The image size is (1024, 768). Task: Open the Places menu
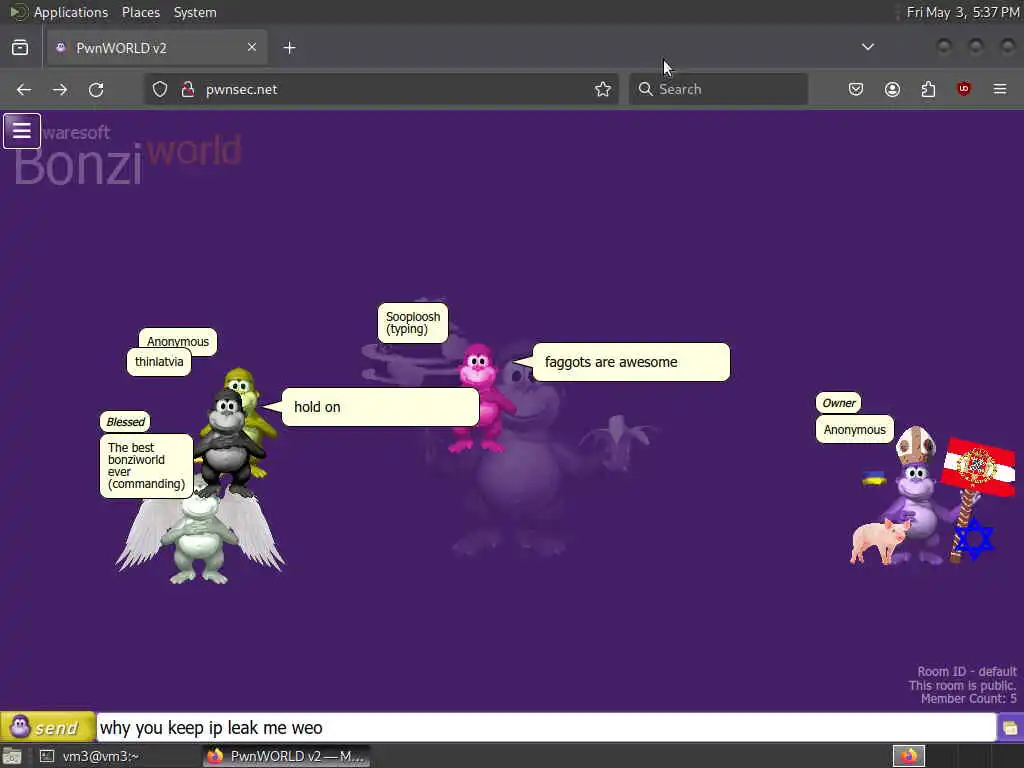141,12
